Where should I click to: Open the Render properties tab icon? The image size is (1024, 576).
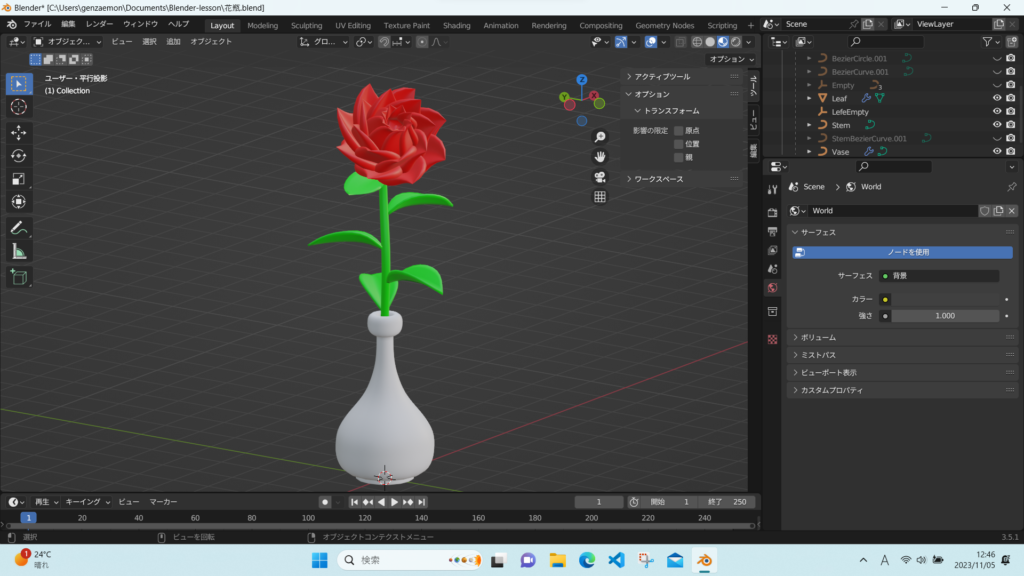(x=773, y=212)
